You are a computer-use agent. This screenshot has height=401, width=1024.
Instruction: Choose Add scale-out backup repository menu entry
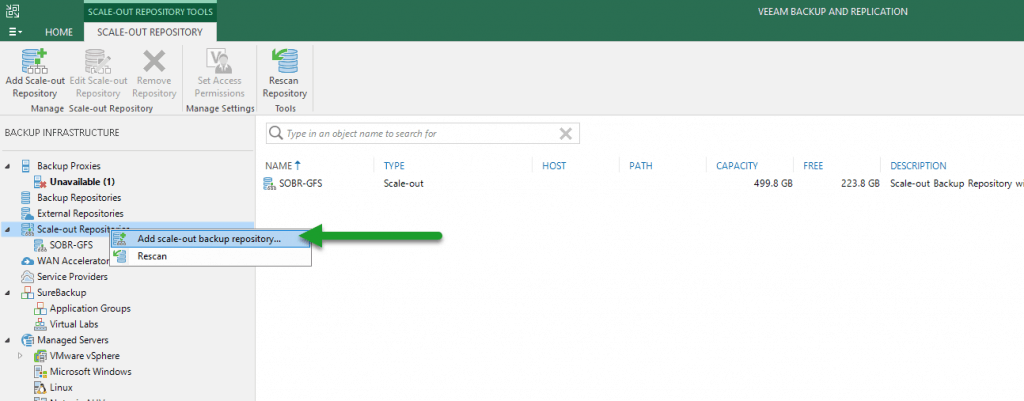(210, 239)
